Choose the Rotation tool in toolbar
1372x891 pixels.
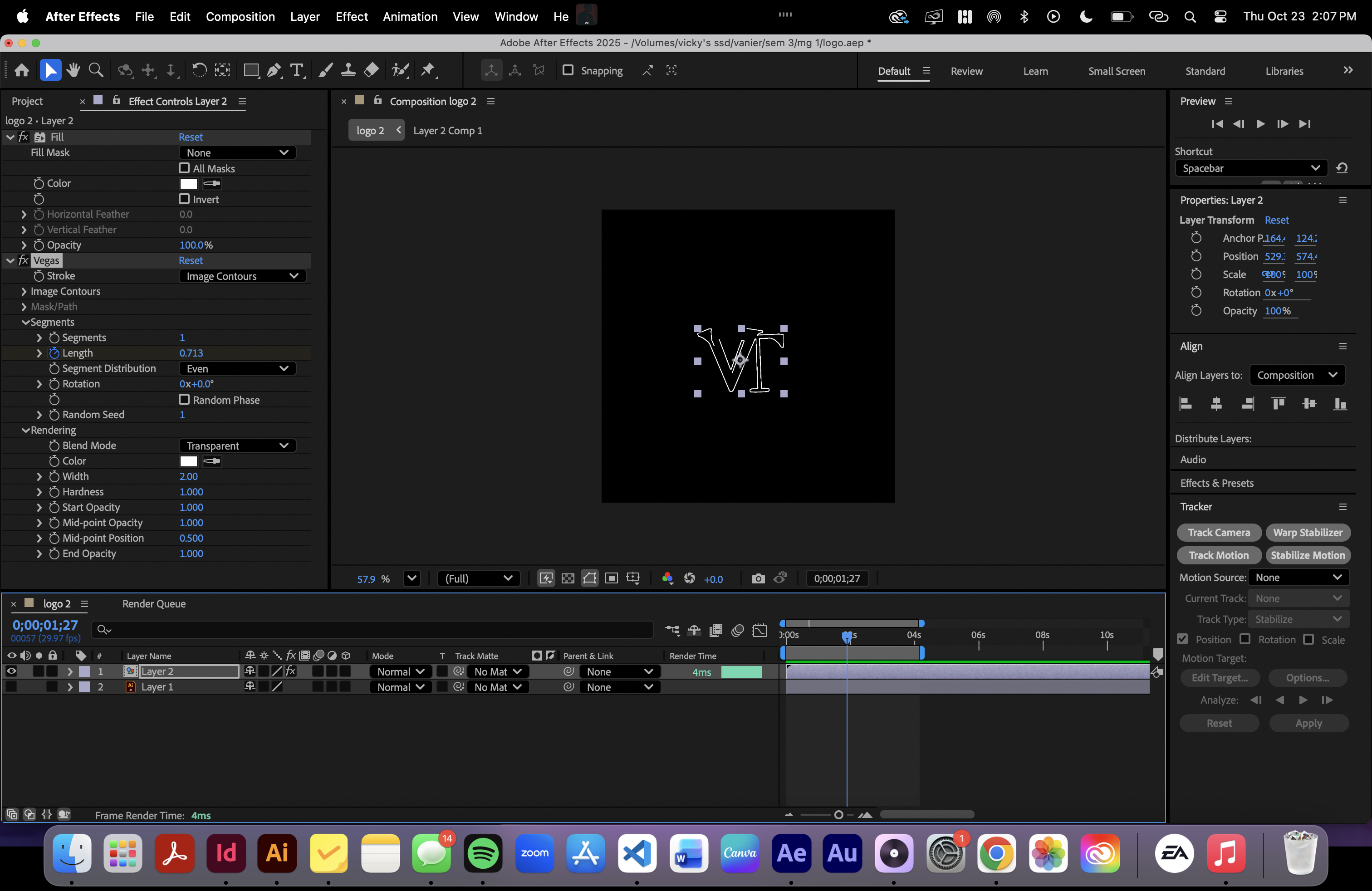coord(199,70)
